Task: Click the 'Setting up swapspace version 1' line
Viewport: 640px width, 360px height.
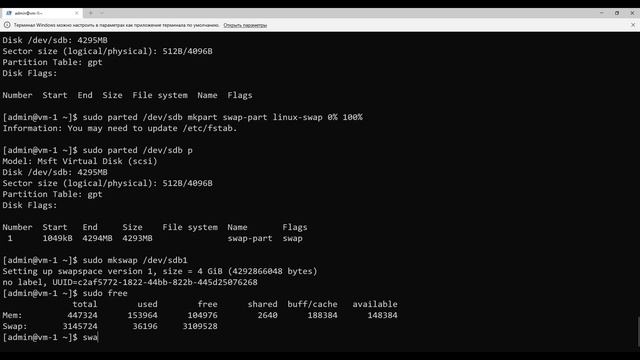Action: click(160, 271)
